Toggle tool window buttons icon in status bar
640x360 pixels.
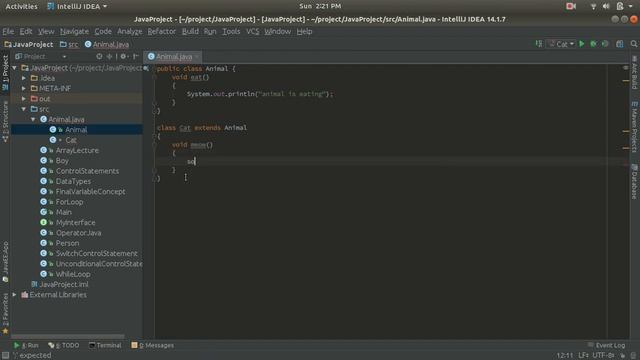point(5,356)
